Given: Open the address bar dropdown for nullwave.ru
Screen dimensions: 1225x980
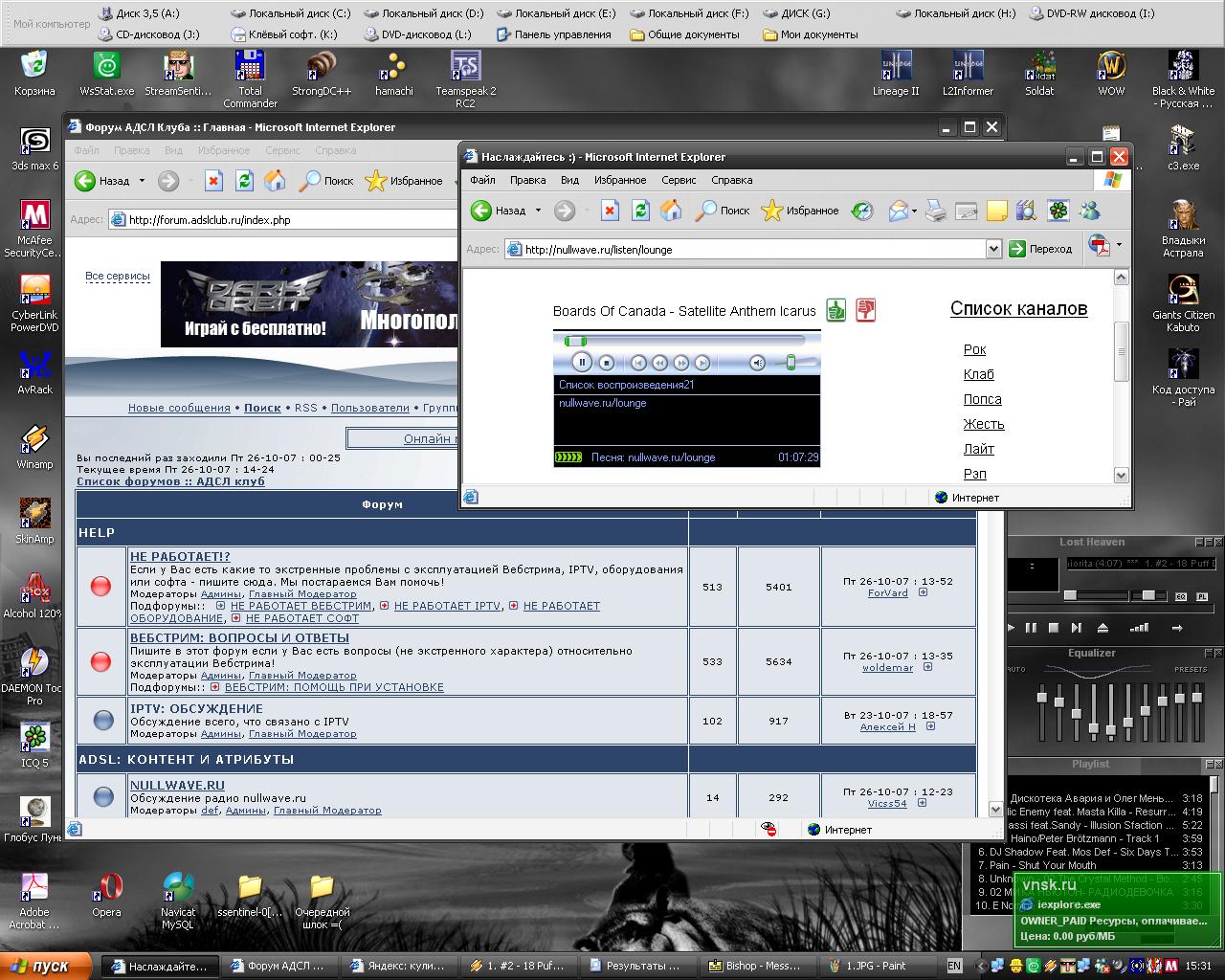Looking at the screenshot, I should [x=992, y=249].
